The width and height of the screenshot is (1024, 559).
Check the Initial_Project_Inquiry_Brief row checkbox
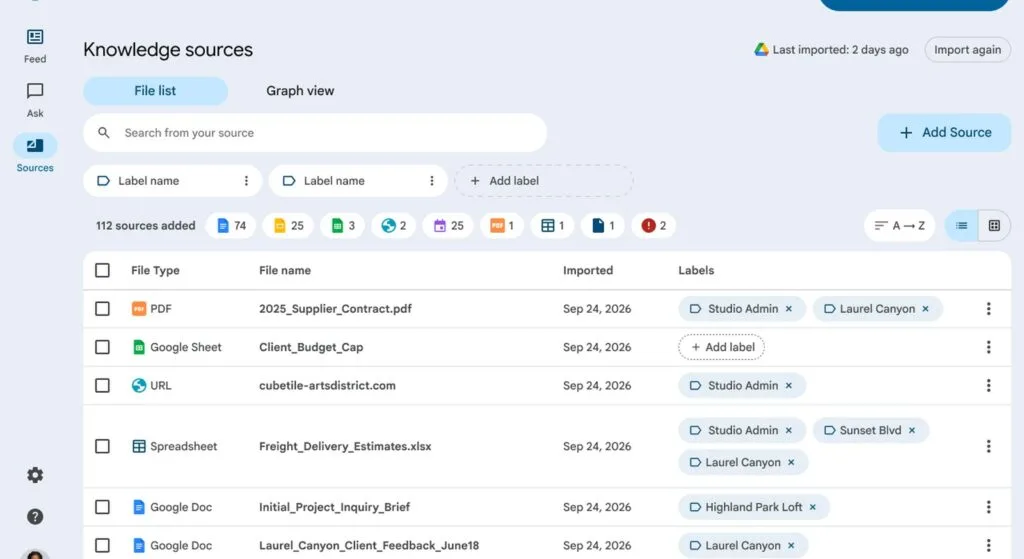(103, 507)
